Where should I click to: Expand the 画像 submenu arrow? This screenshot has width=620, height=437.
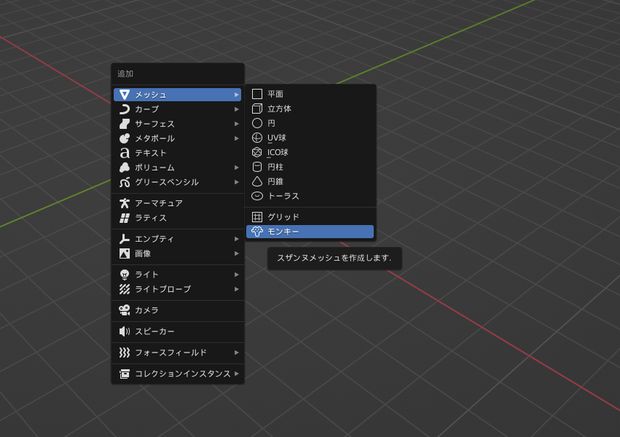236,253
